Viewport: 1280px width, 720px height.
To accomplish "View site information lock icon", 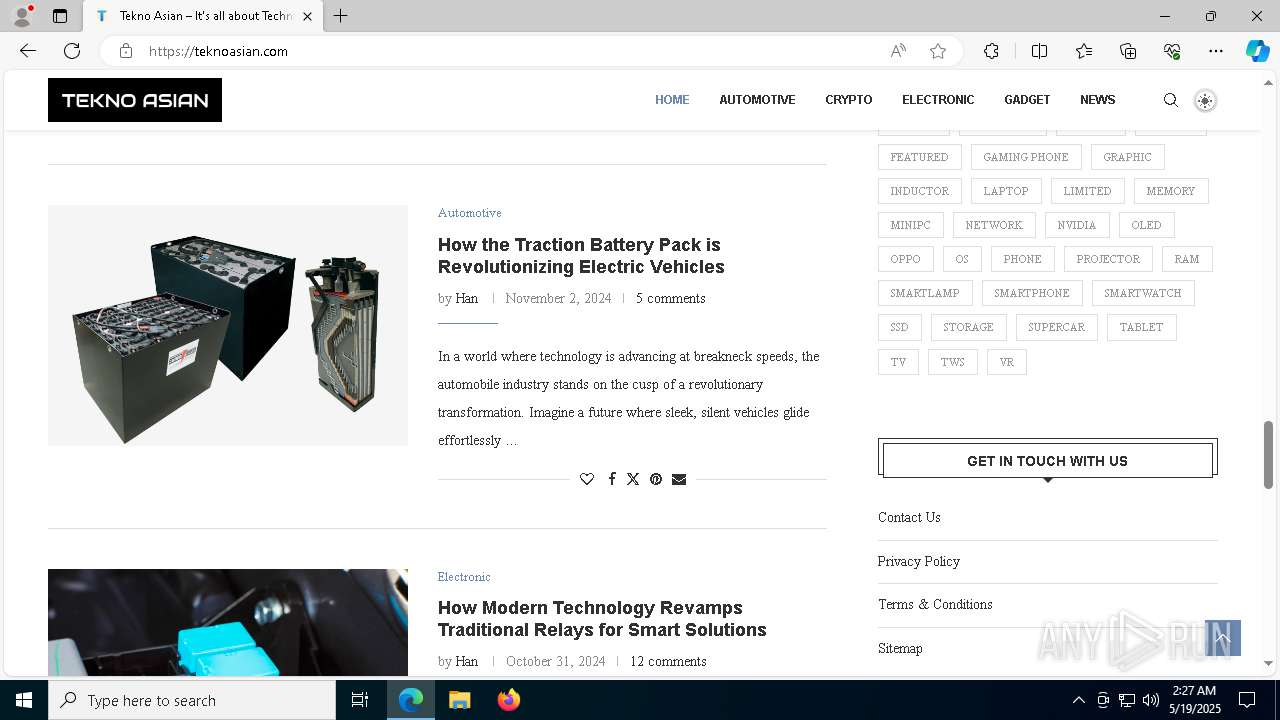I will coord(126,51).
